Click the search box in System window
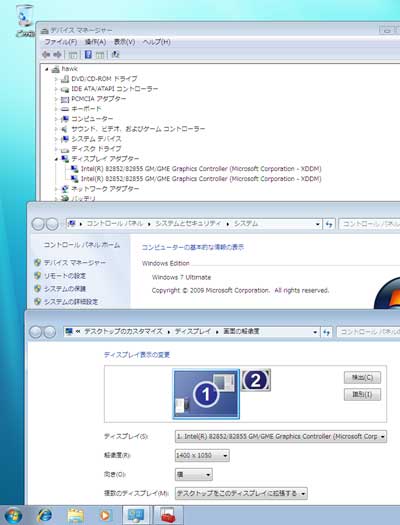 pos(369,224)
